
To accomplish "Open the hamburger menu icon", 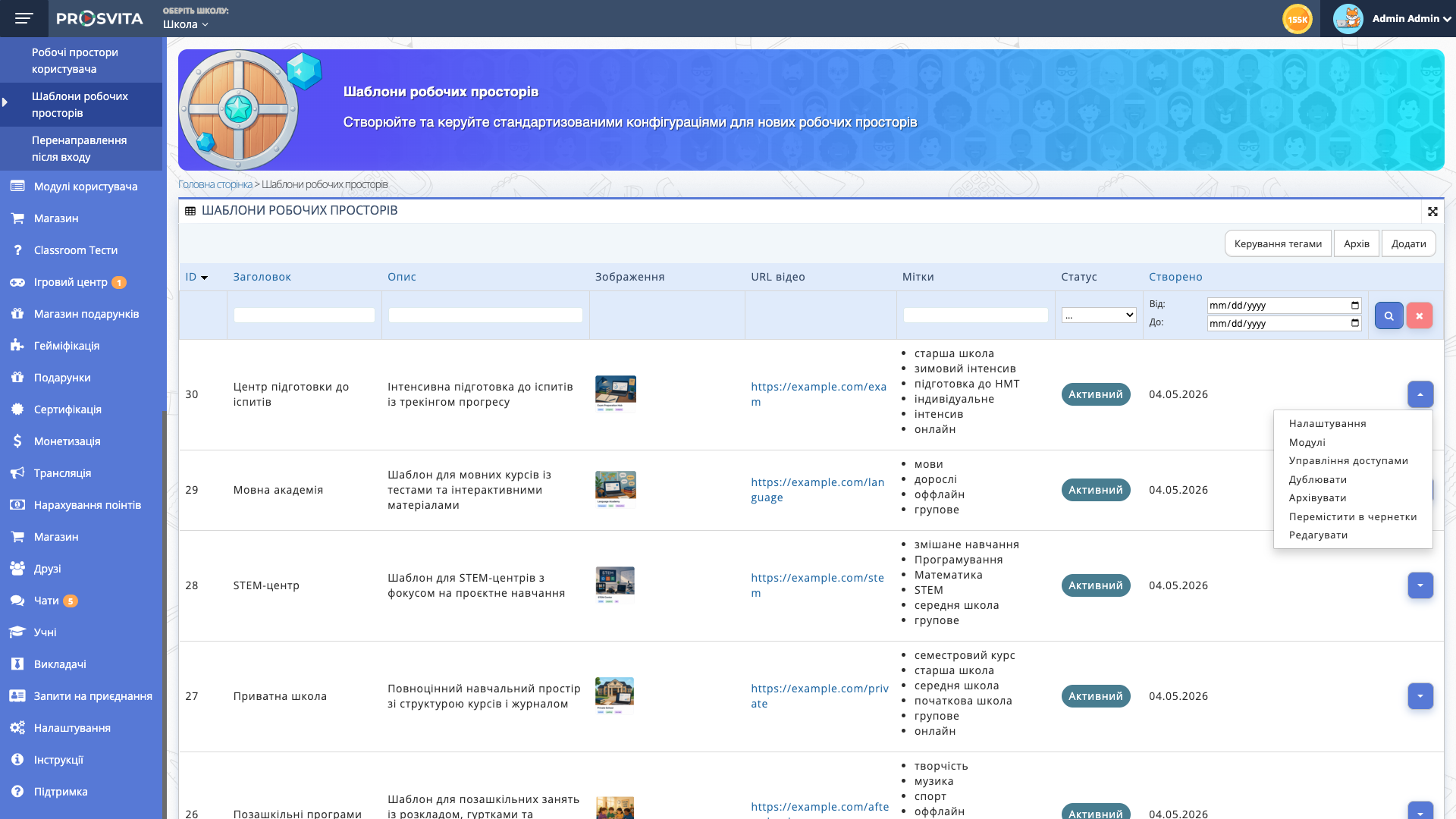I will [24, 18].
